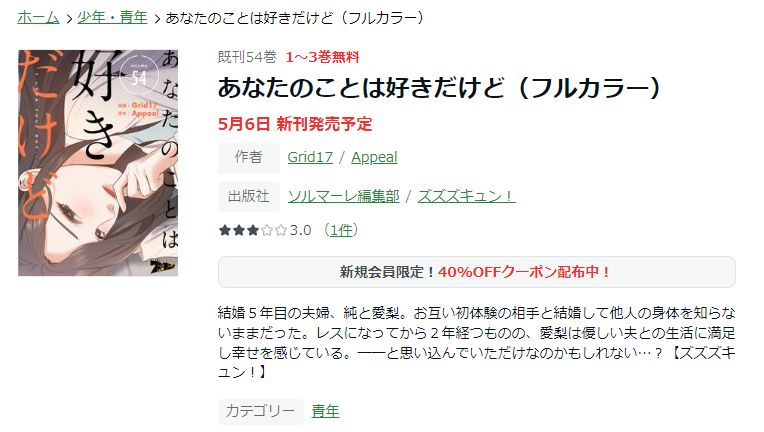Click the 出版社 label tag
764x432 pixels.
click(x=248, y=196)
